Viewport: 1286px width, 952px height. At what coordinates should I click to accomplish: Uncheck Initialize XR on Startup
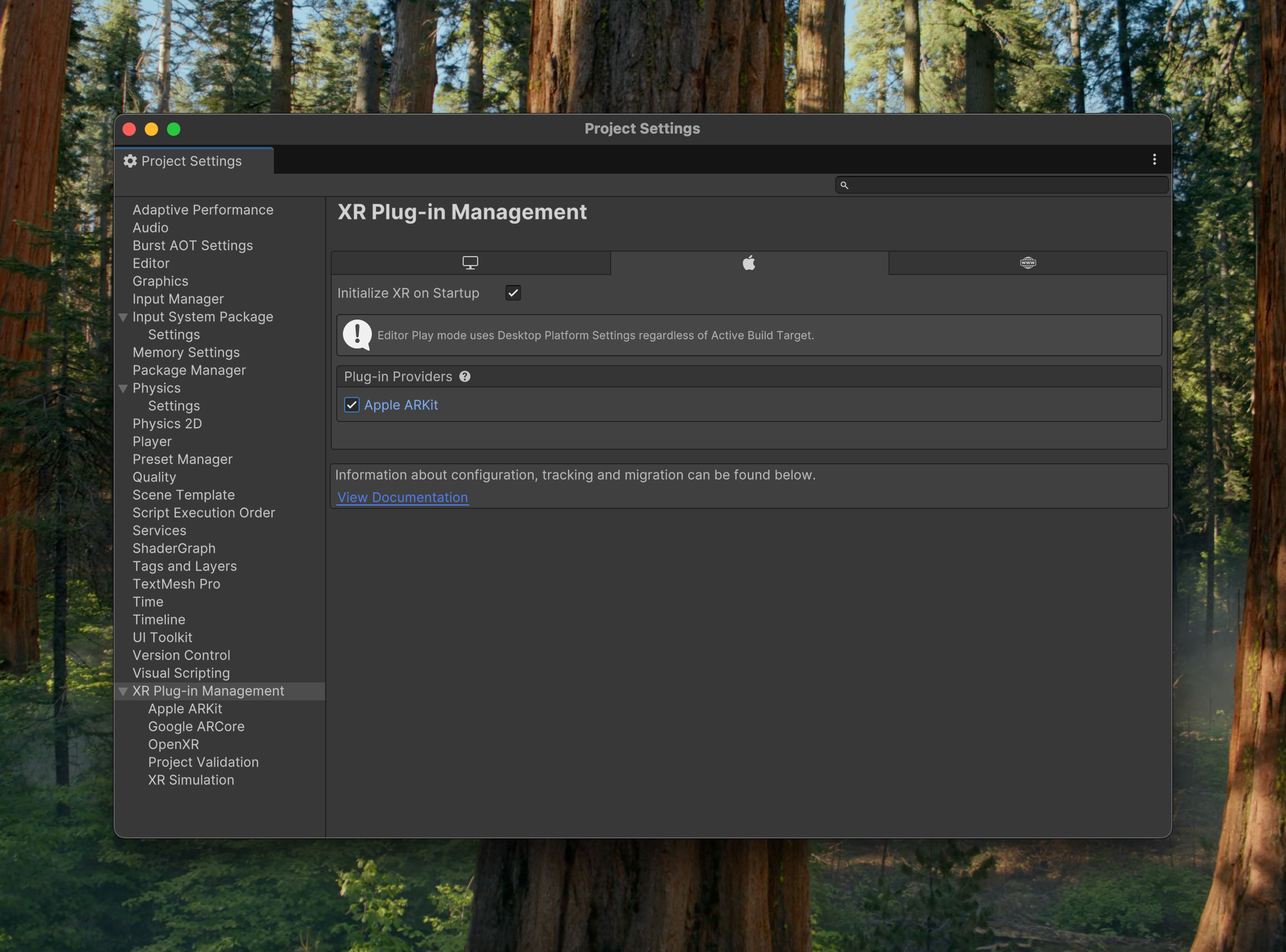(x=513, y=293)
